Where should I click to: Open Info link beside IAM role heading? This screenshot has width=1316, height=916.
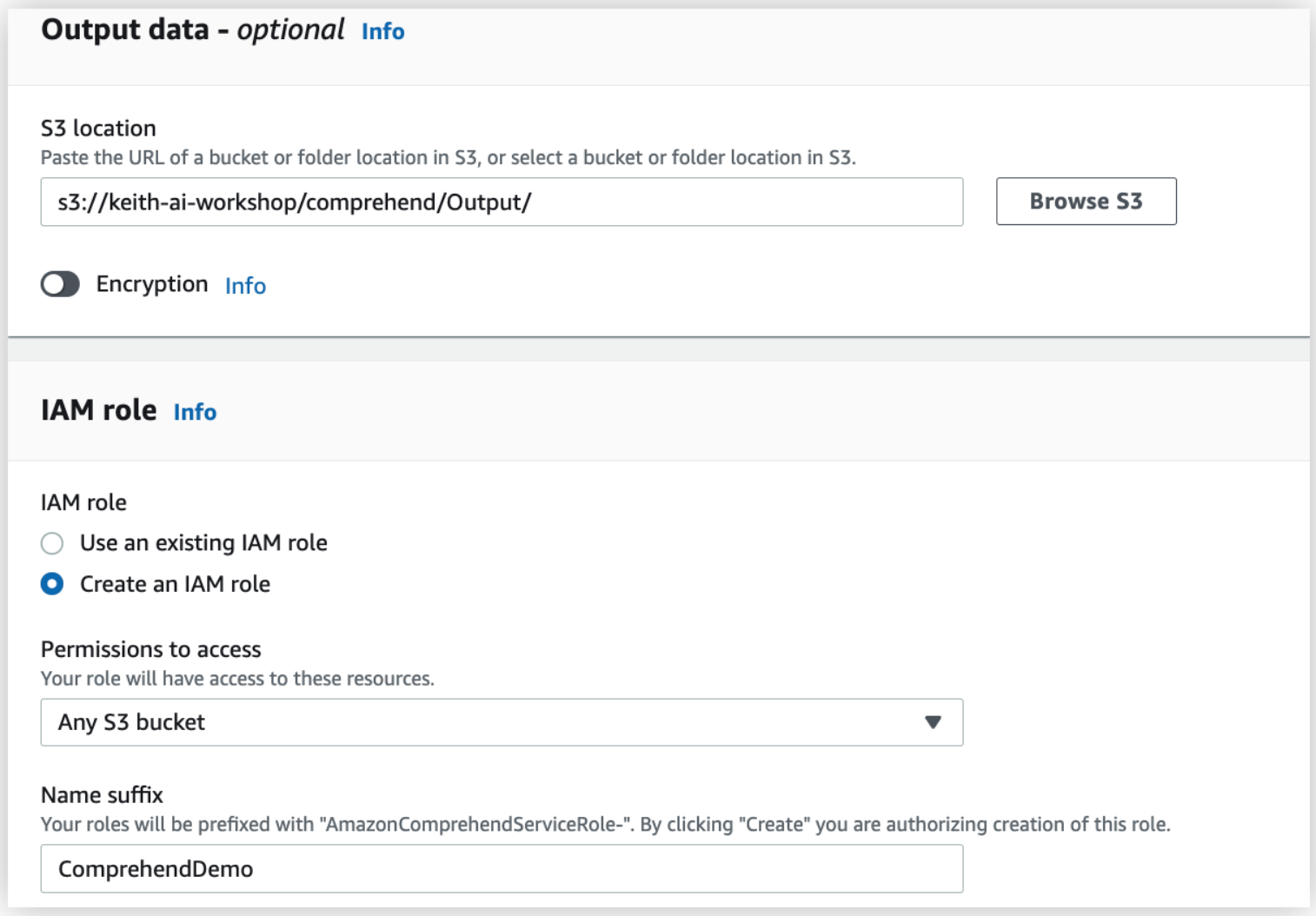[x=195, y=412]
